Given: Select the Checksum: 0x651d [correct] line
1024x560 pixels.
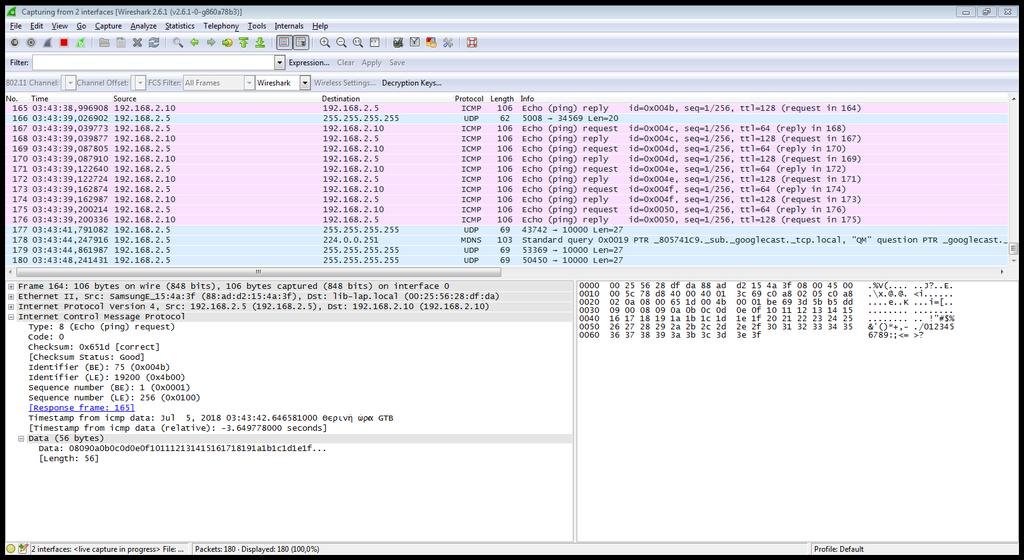Looking at the screenshot, I should 94,347.
